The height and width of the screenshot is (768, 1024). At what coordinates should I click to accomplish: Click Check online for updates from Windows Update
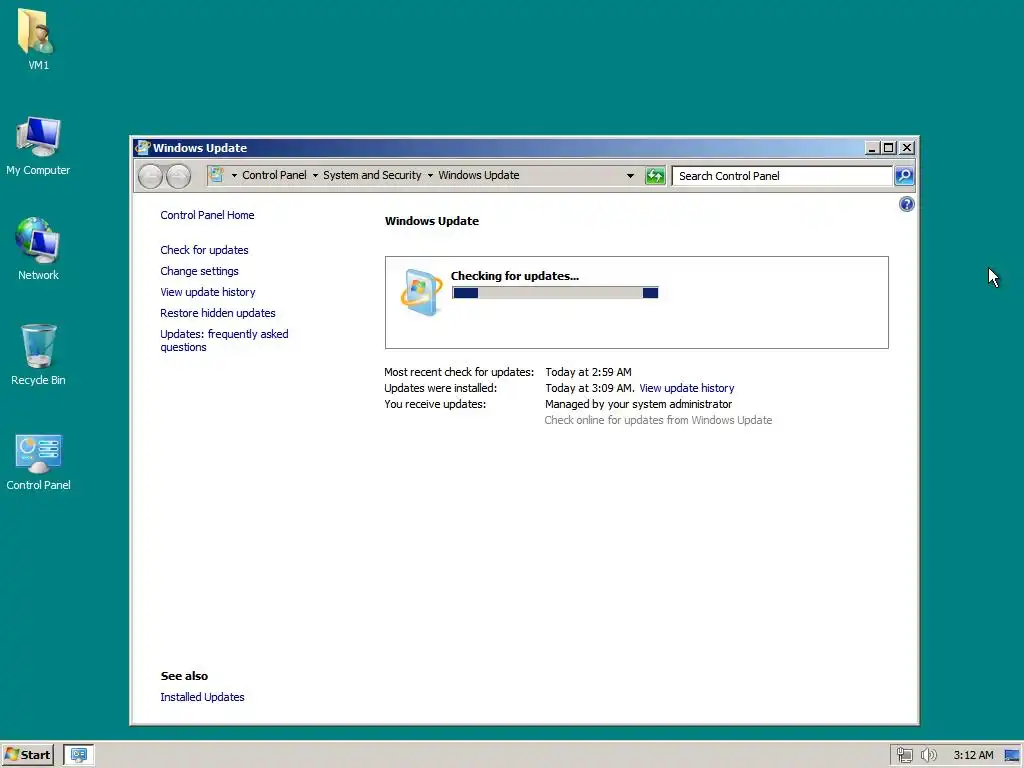pyautogui.click(x=658, y=420)
